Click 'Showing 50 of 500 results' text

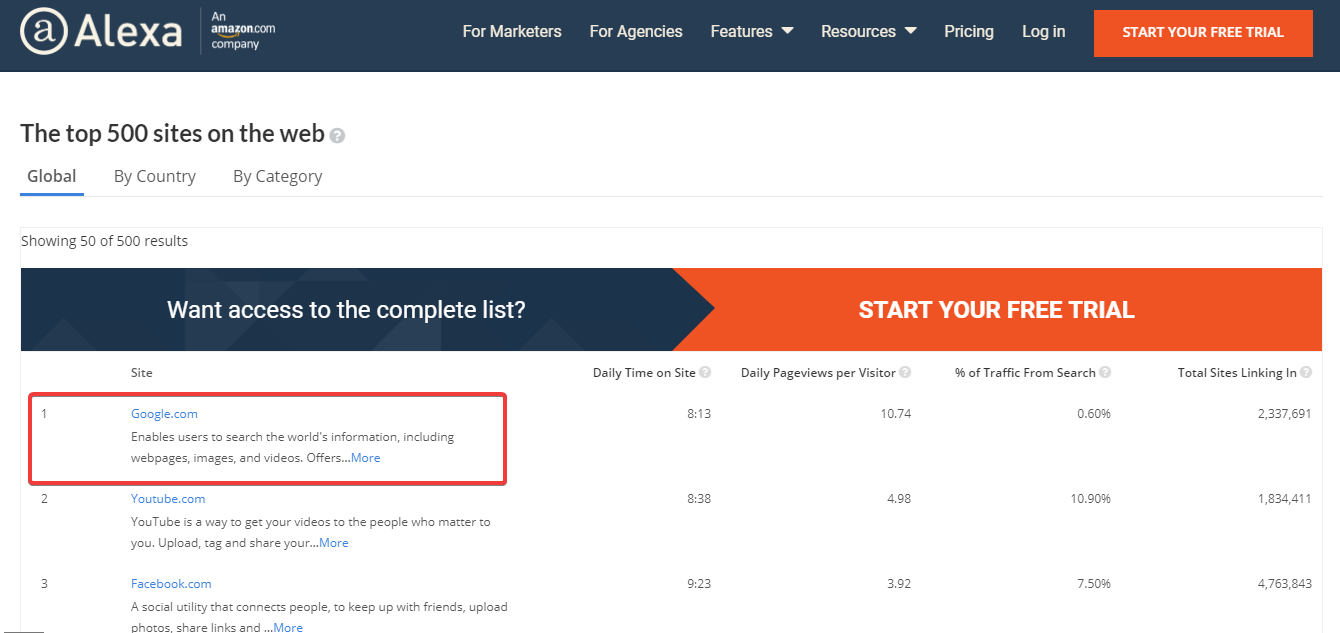pos(105,241)
